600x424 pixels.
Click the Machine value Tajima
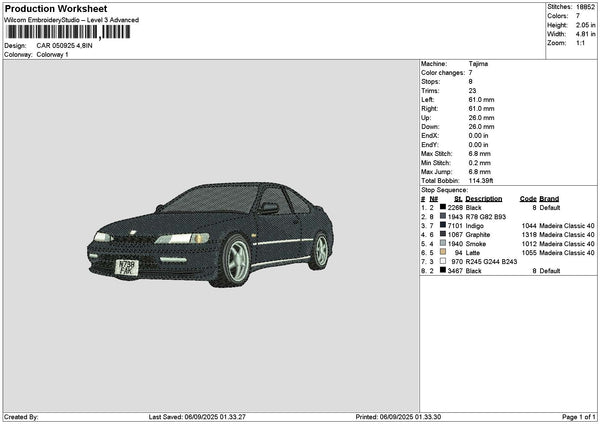point(478,64)
